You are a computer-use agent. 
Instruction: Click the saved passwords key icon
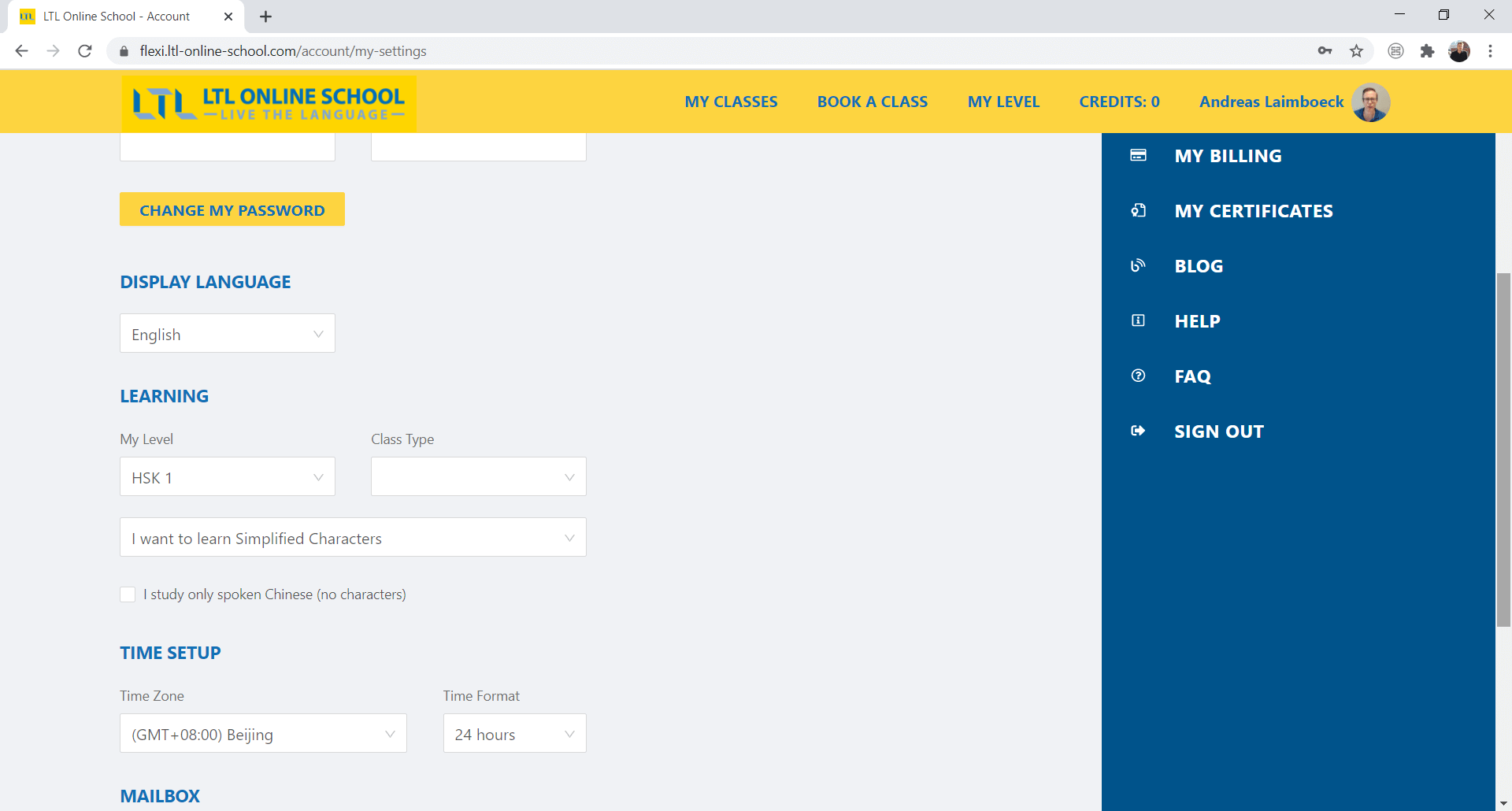pyautogui.click(x=1325, y=51)
